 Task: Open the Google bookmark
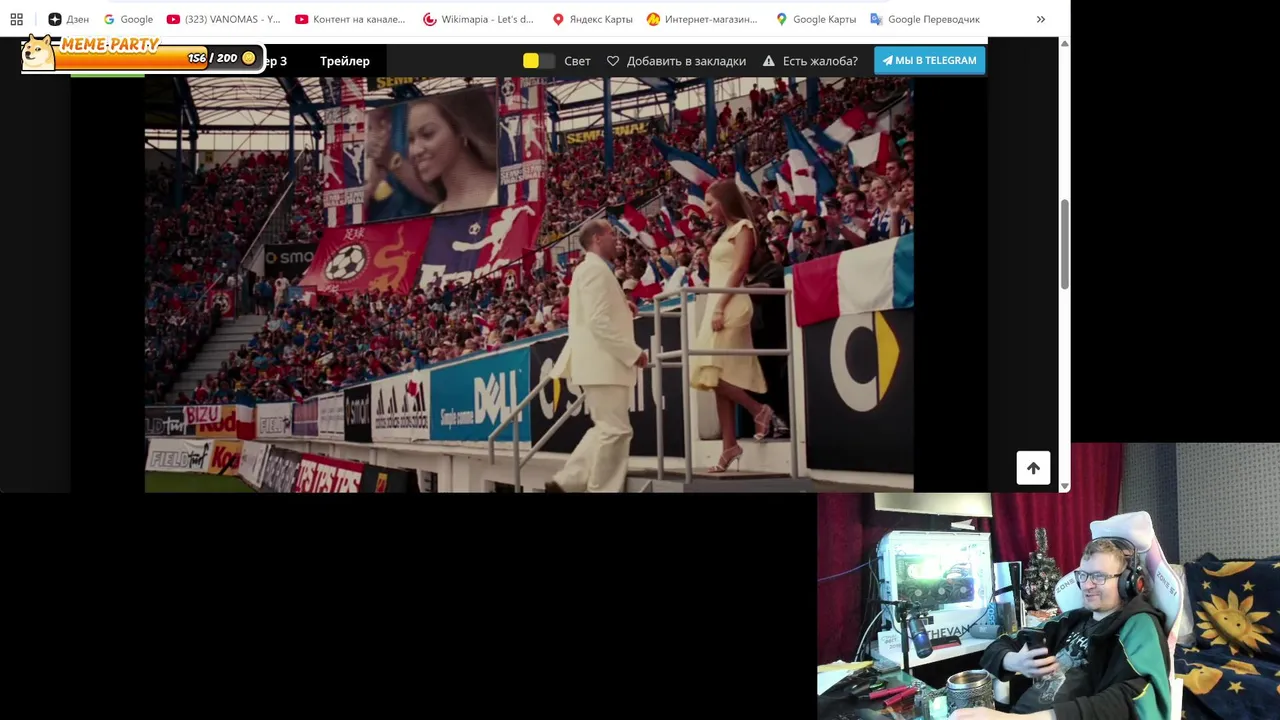click(128, 19)
